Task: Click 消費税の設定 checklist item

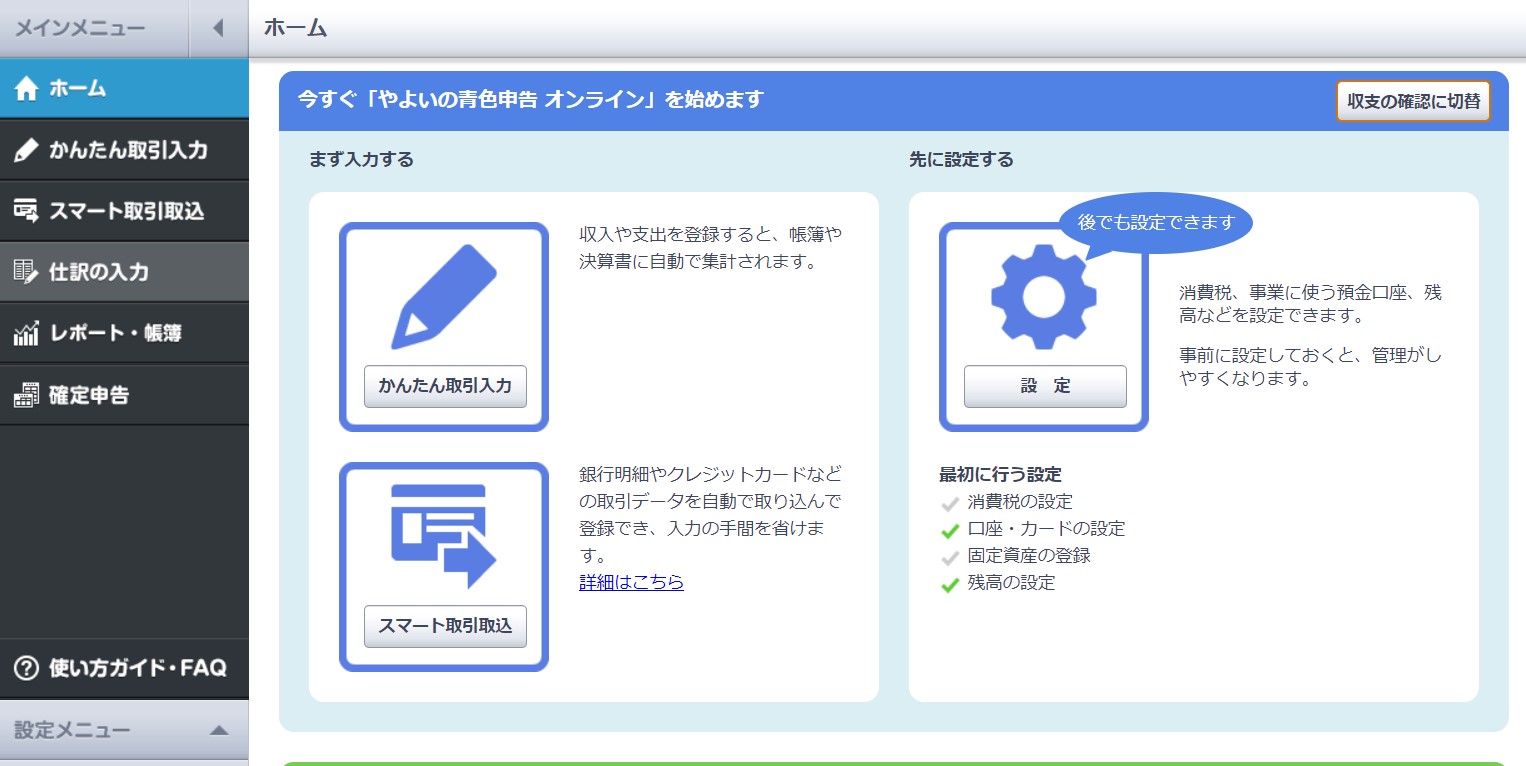Action: click(x=1020, y=502)
